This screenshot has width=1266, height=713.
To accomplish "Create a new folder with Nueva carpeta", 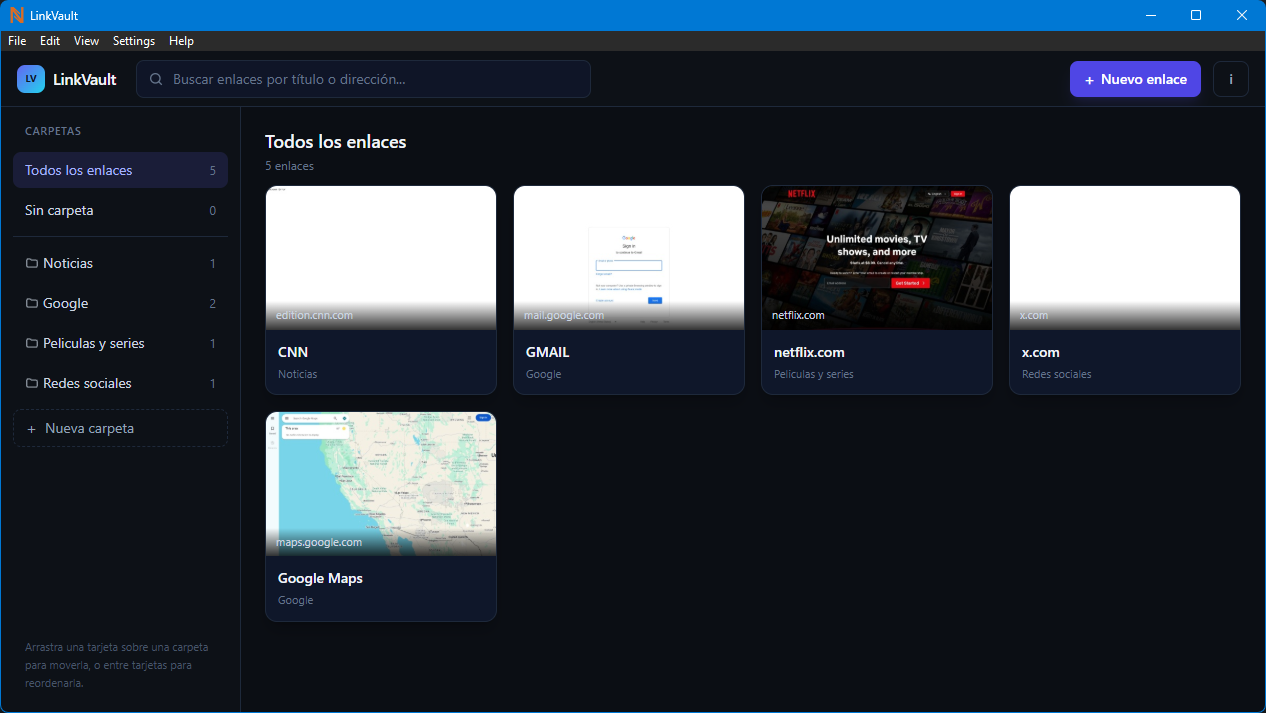I will click(x=120, y=428).
